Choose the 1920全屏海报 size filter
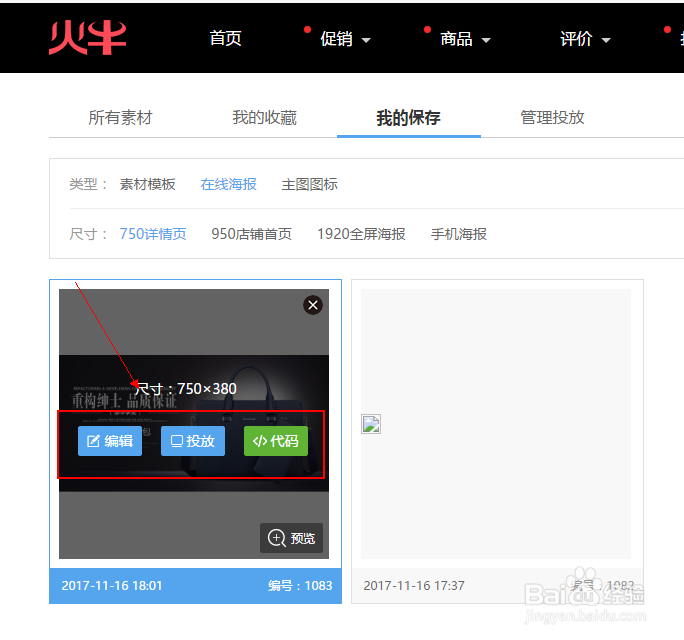The width and height of the screenshot is (684, 640). 361,234
